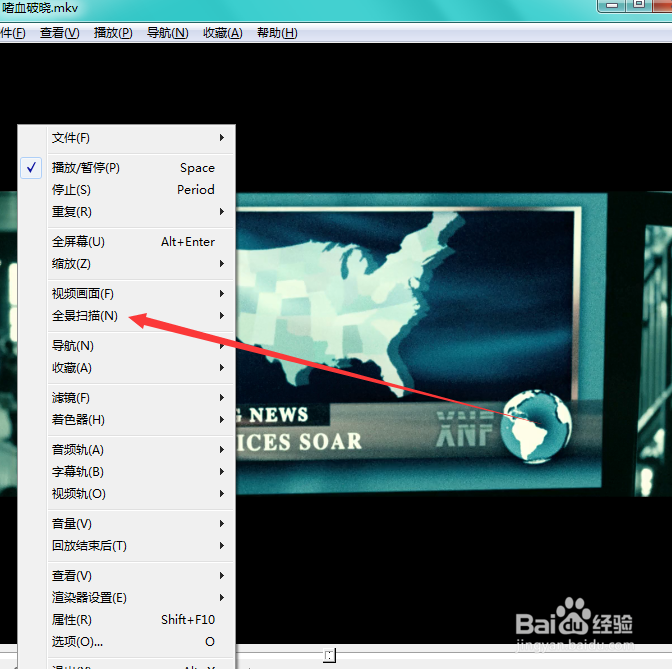Image resolution: width=672 pixels, height=669 pixels.
Task: Open the 音量(V) submenu
Action: 140,524
